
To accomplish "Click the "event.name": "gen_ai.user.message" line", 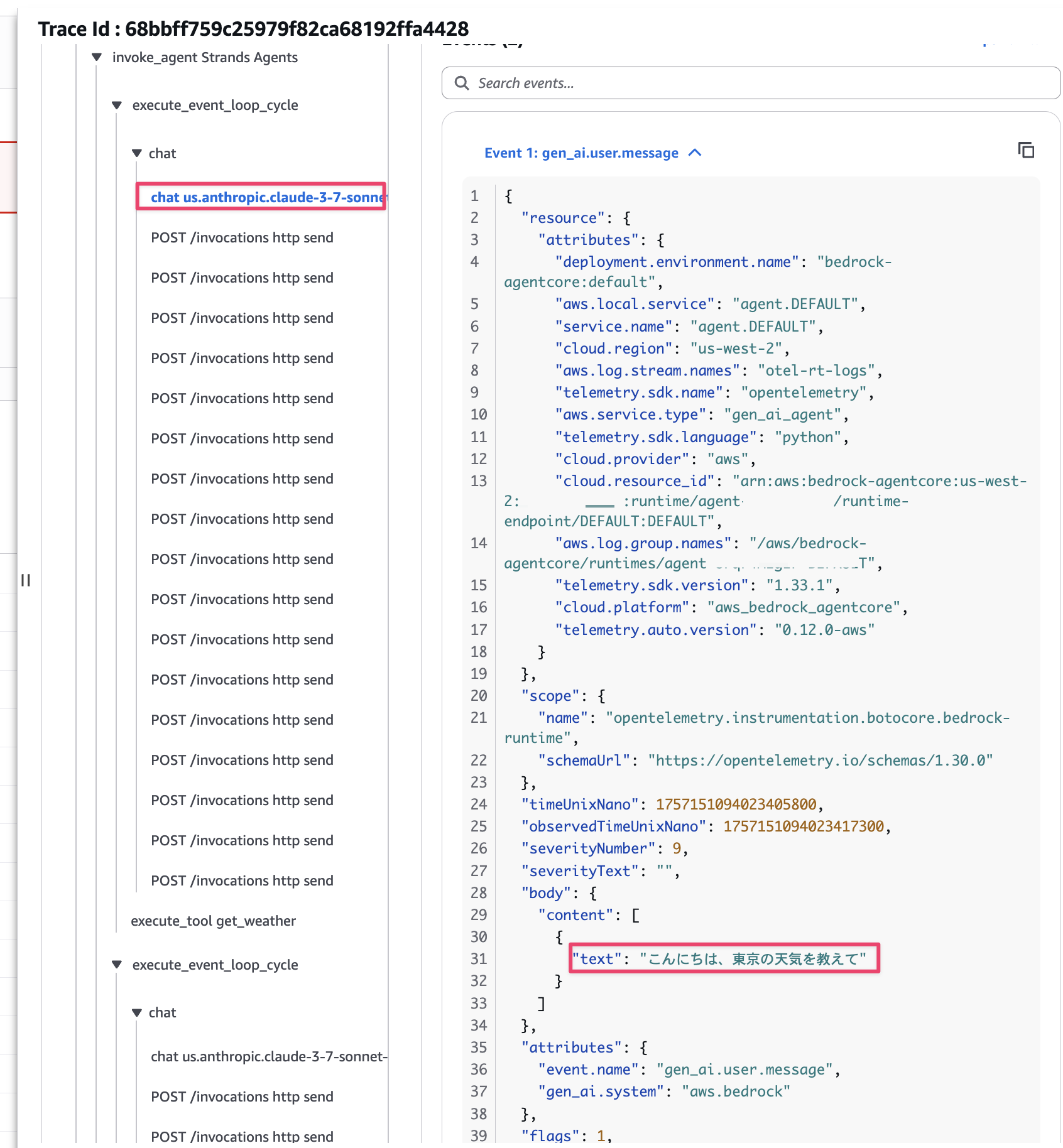I will click(x=689, y=1069).
